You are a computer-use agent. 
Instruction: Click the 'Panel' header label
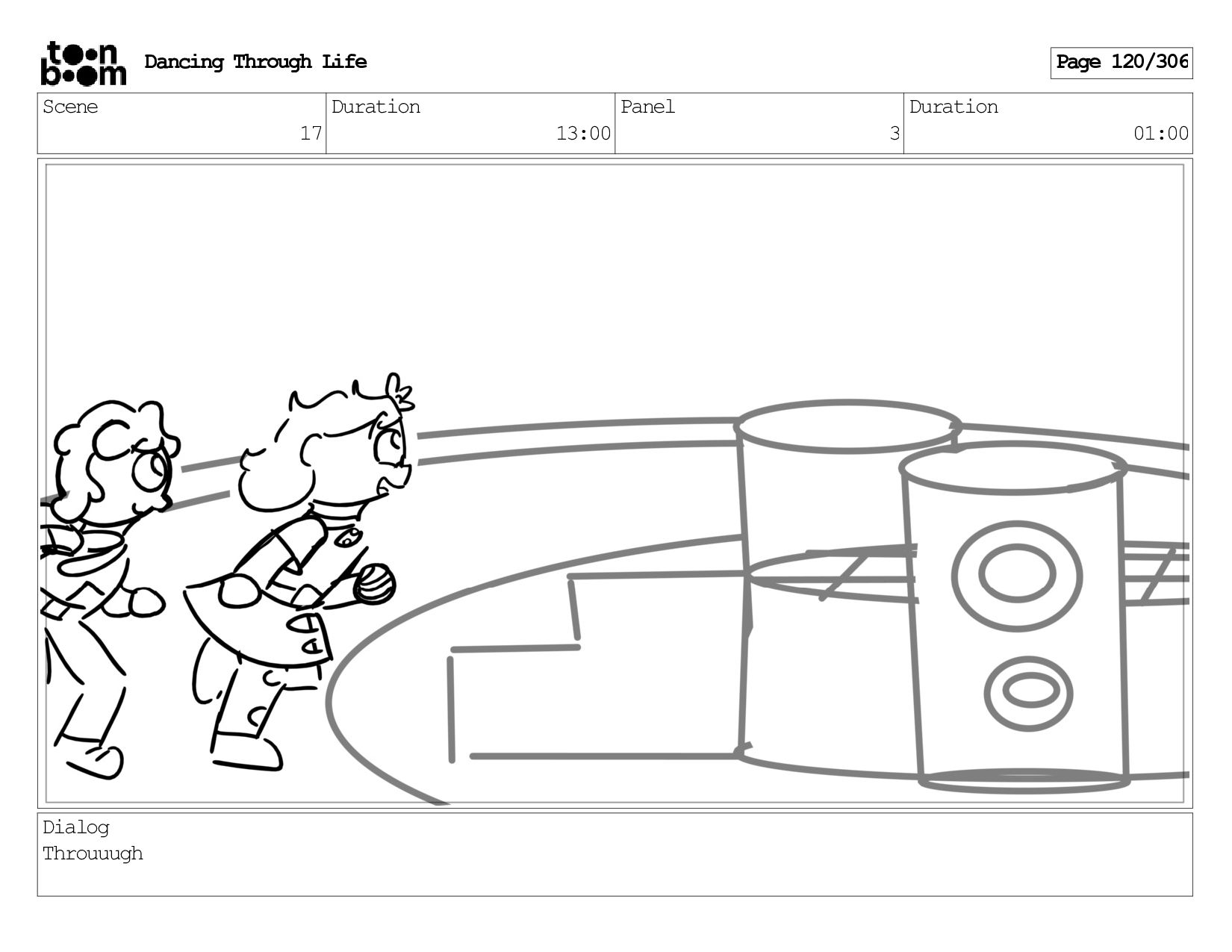tap(647, 107)
